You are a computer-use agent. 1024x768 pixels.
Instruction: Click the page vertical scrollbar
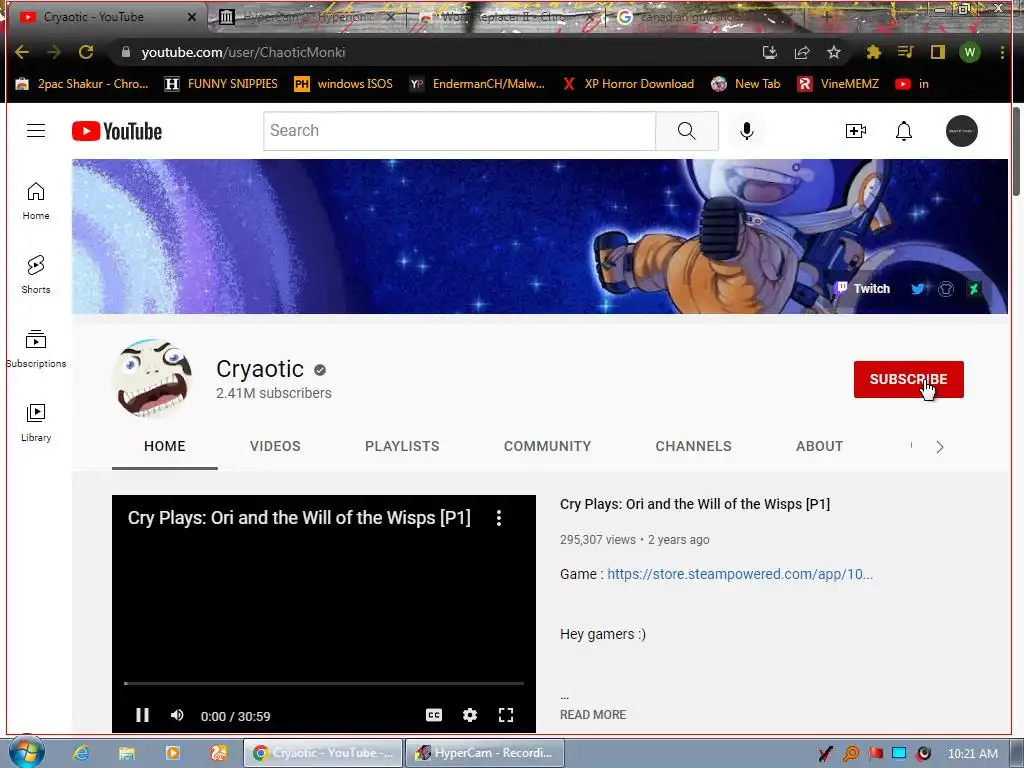1017,150
